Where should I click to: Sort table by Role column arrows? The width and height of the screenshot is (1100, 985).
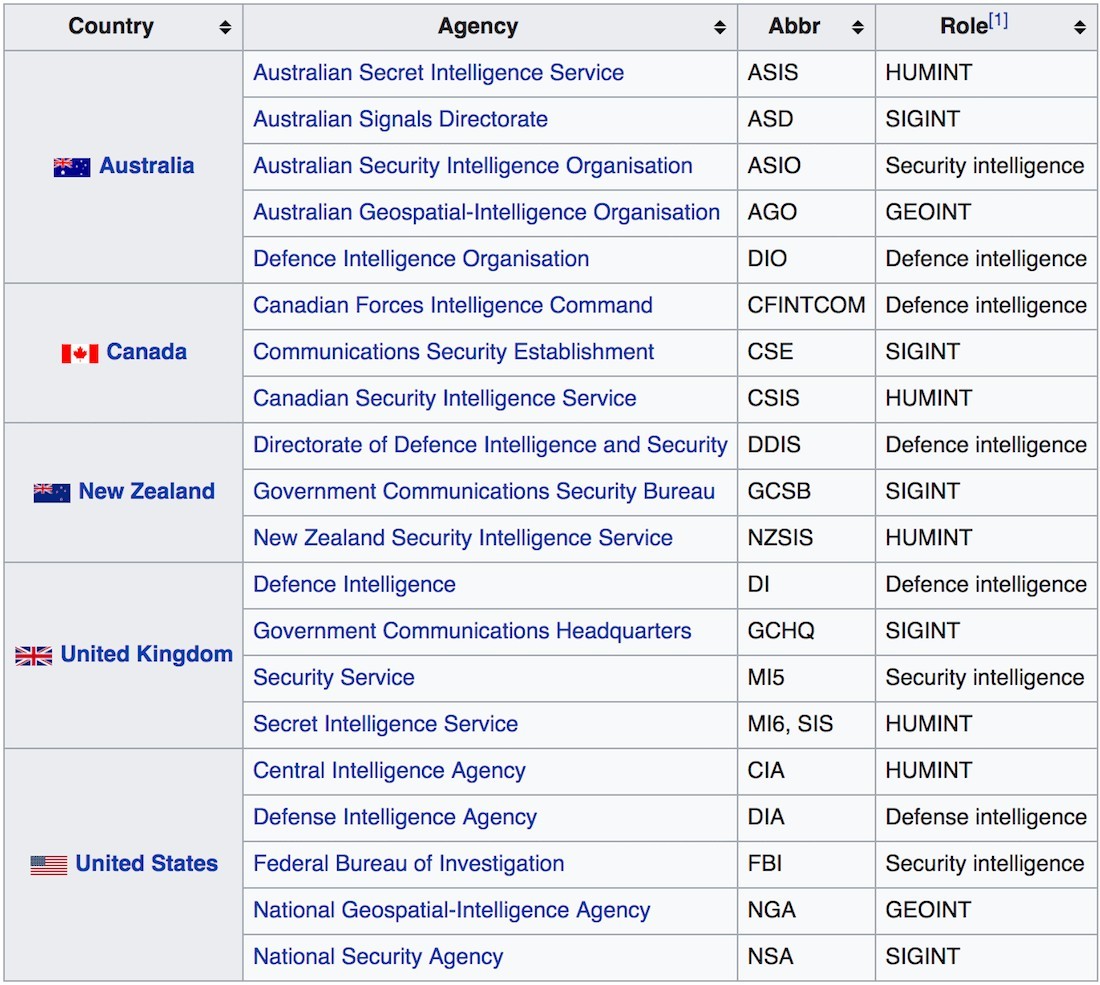[x=1080, y=27]
